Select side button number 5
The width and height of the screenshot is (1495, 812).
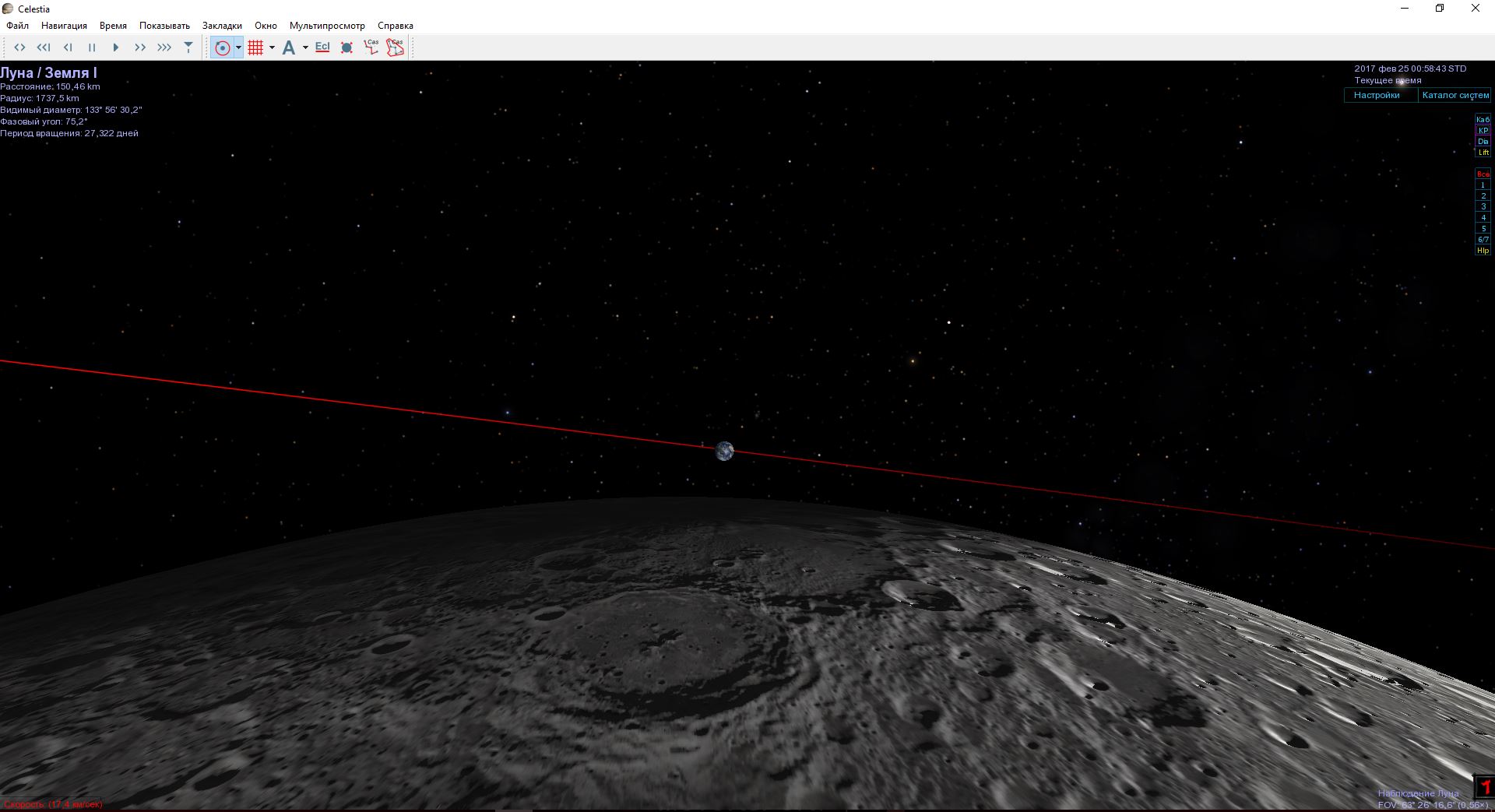tap(1483, 229)
